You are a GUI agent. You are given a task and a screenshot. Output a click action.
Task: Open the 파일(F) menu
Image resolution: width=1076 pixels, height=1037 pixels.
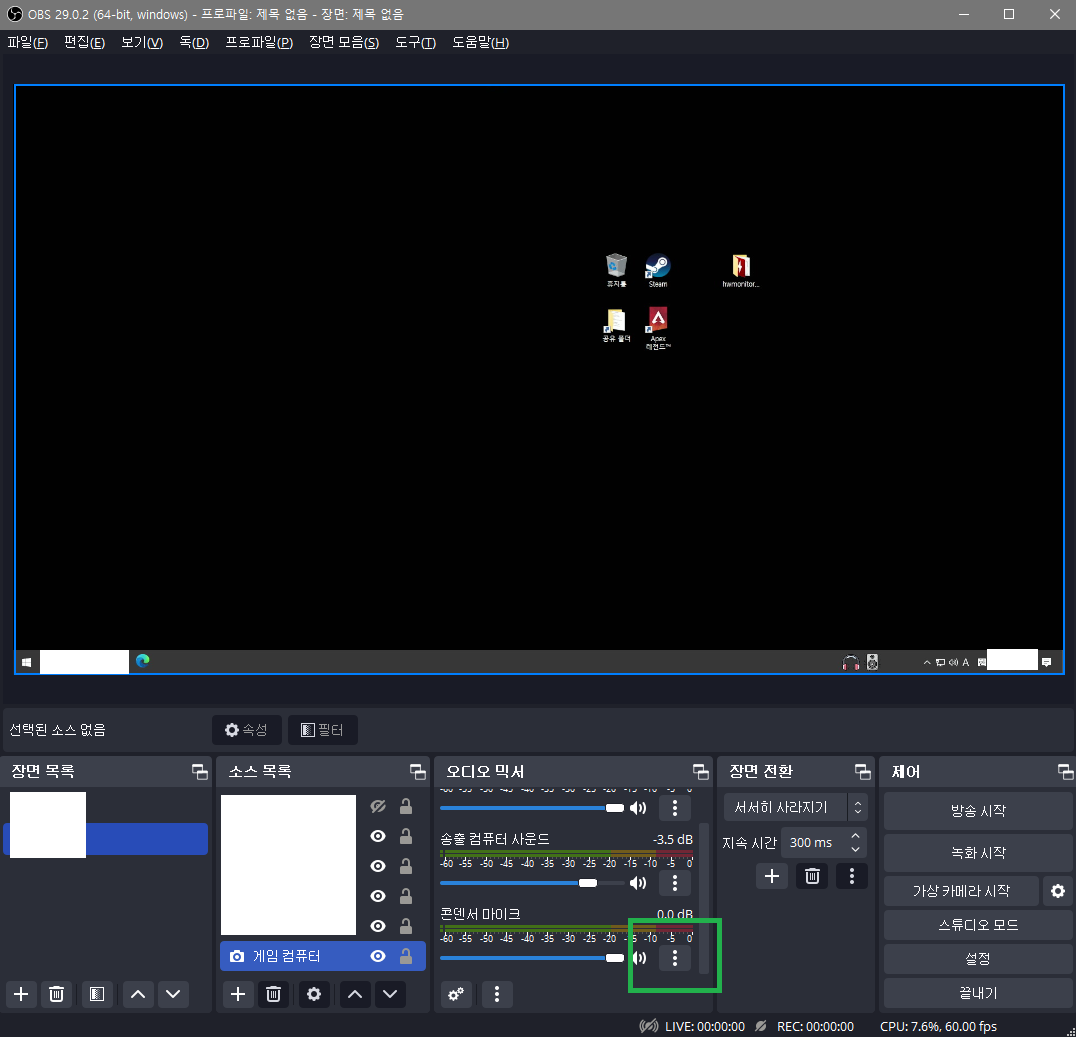click(x=27, y=43)
